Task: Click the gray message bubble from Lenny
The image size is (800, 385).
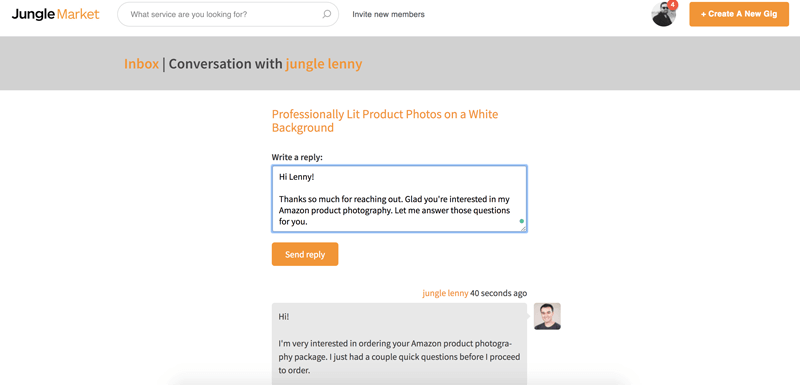Action: click(399, 344)
